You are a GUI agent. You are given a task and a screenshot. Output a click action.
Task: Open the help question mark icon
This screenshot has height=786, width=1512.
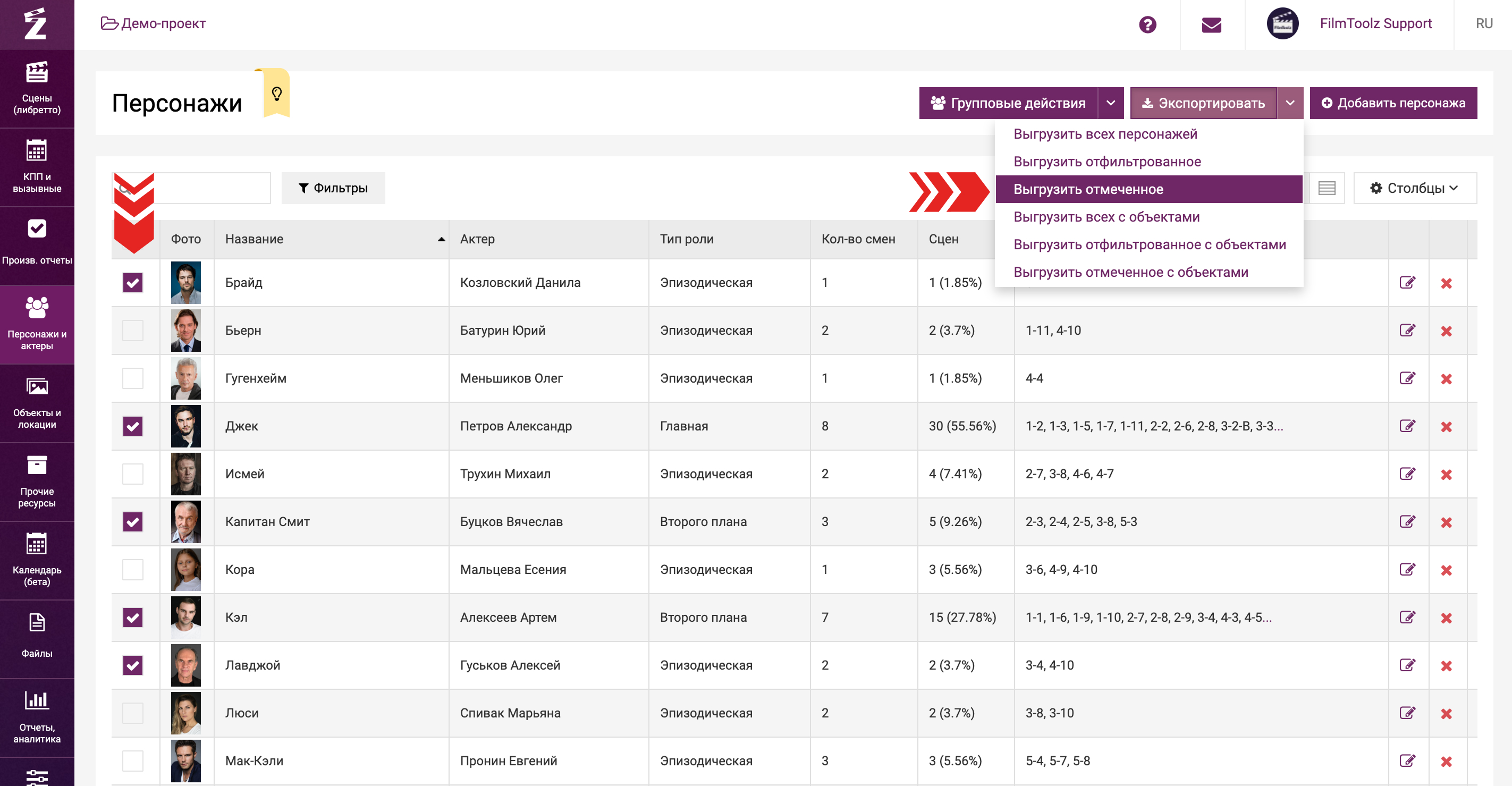[x=1147, y=24]
